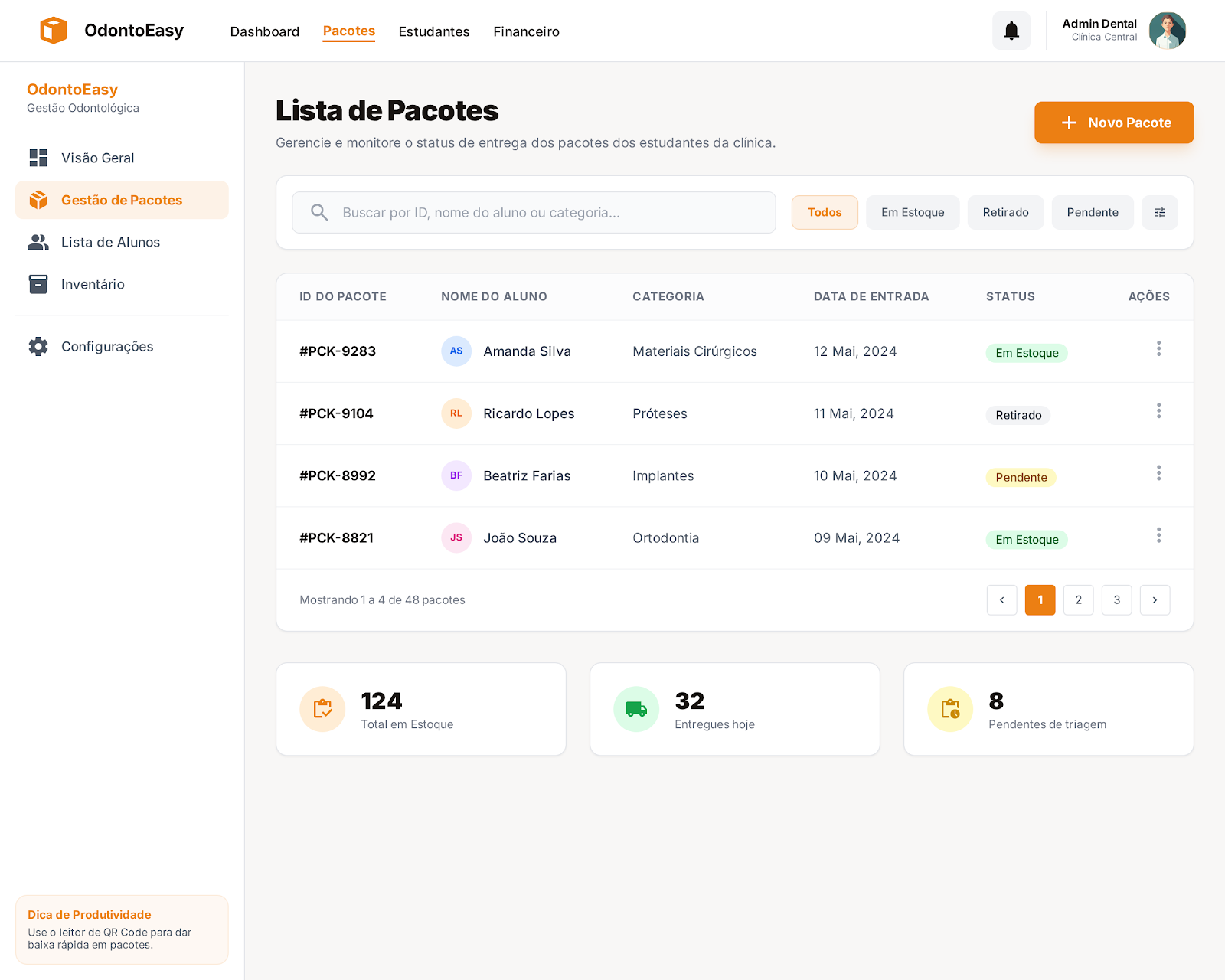Select the Retirado filter chip
Screen dimensions: 1225x980
coord(1005,212)
